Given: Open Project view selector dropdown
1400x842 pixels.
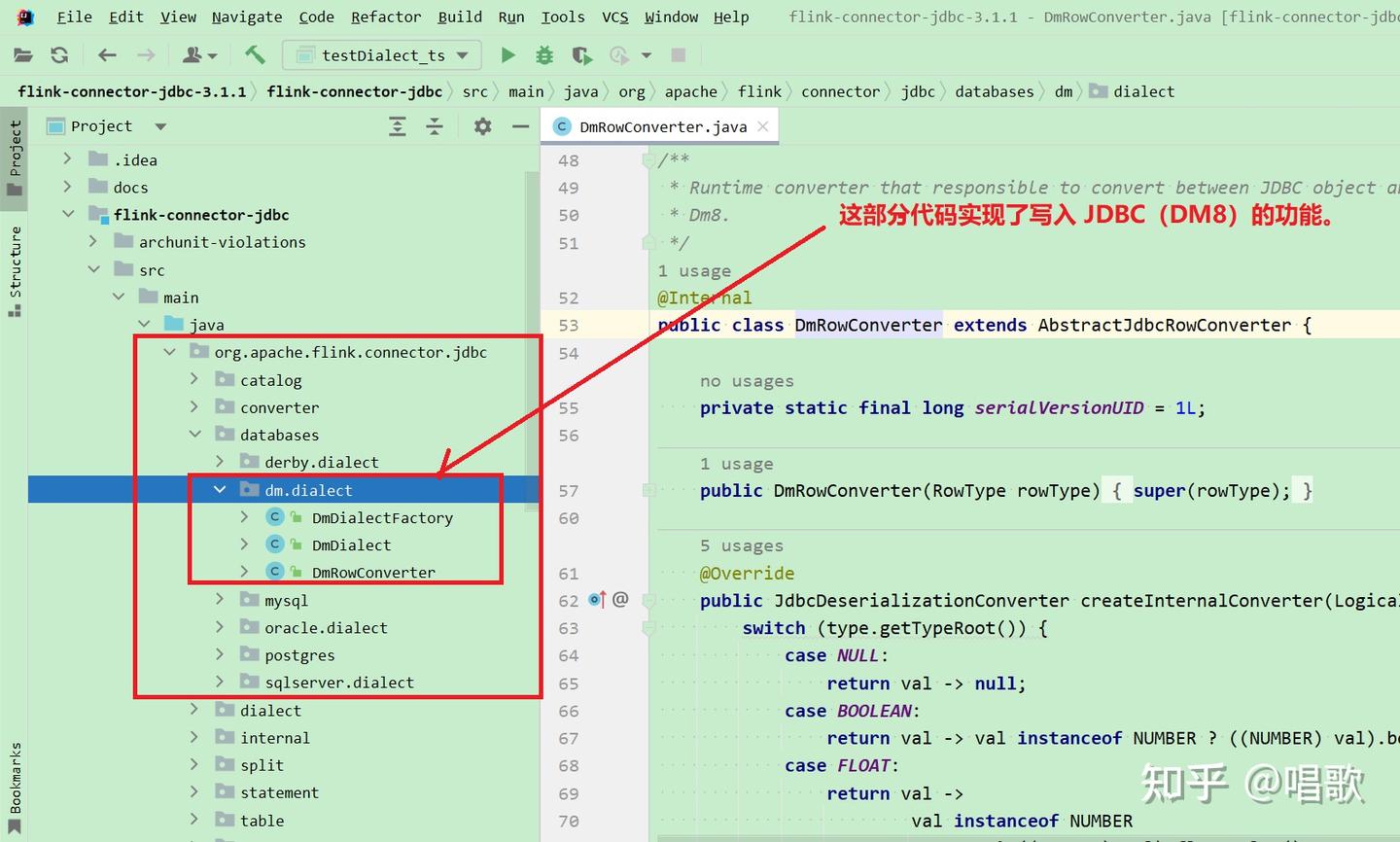Looking at the screenshot, I should click(x=160, y=126).
